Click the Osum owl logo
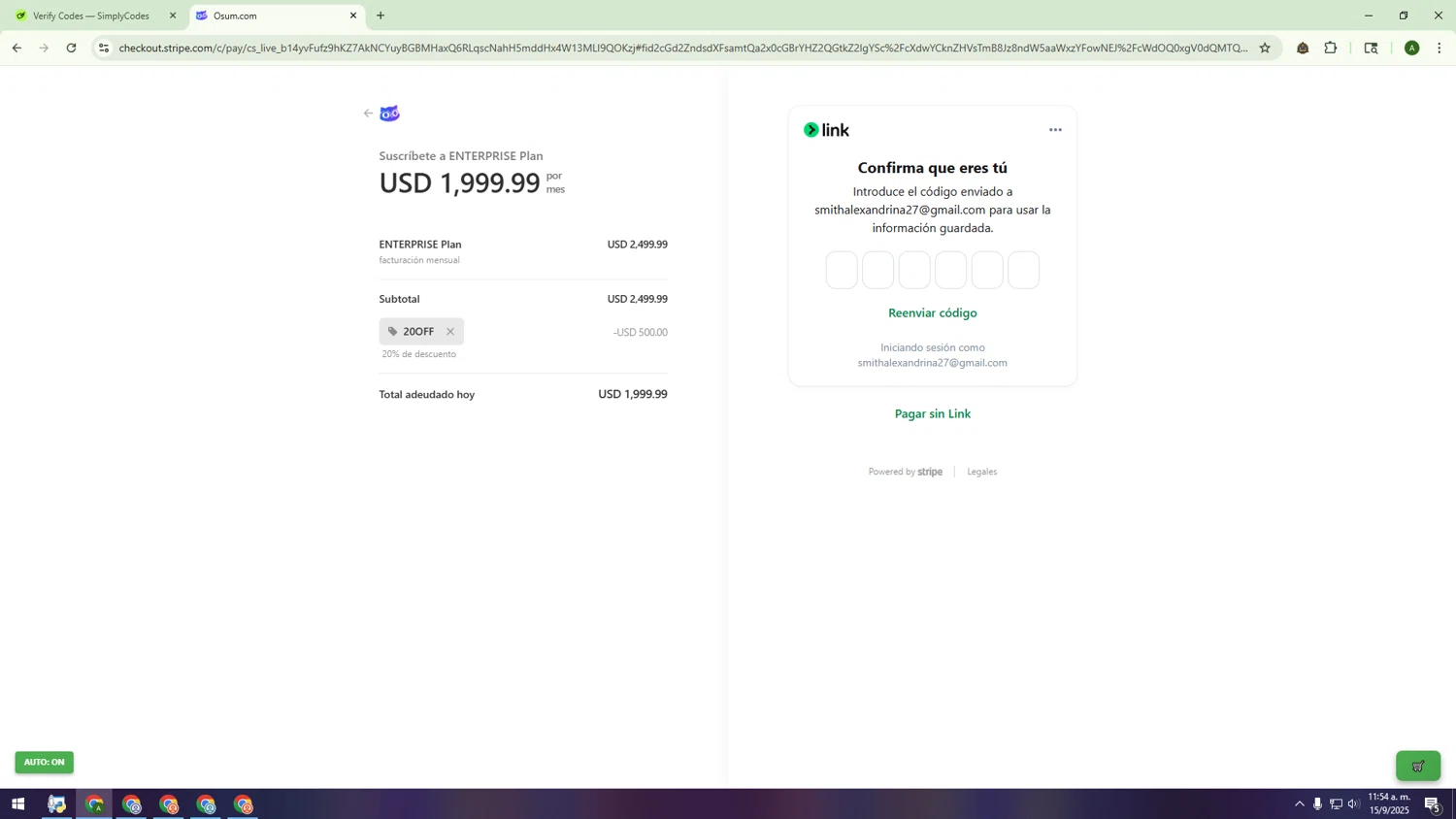The width and height of the screenshot is (1456, 819). (389, 114)
